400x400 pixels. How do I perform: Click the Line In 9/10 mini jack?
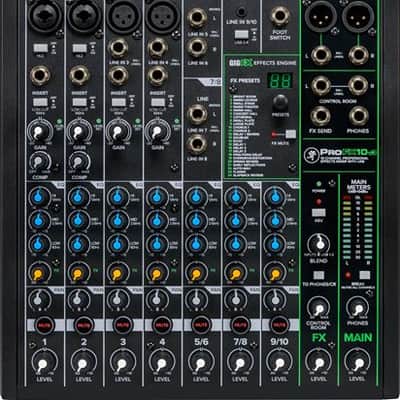click(241, 12)
